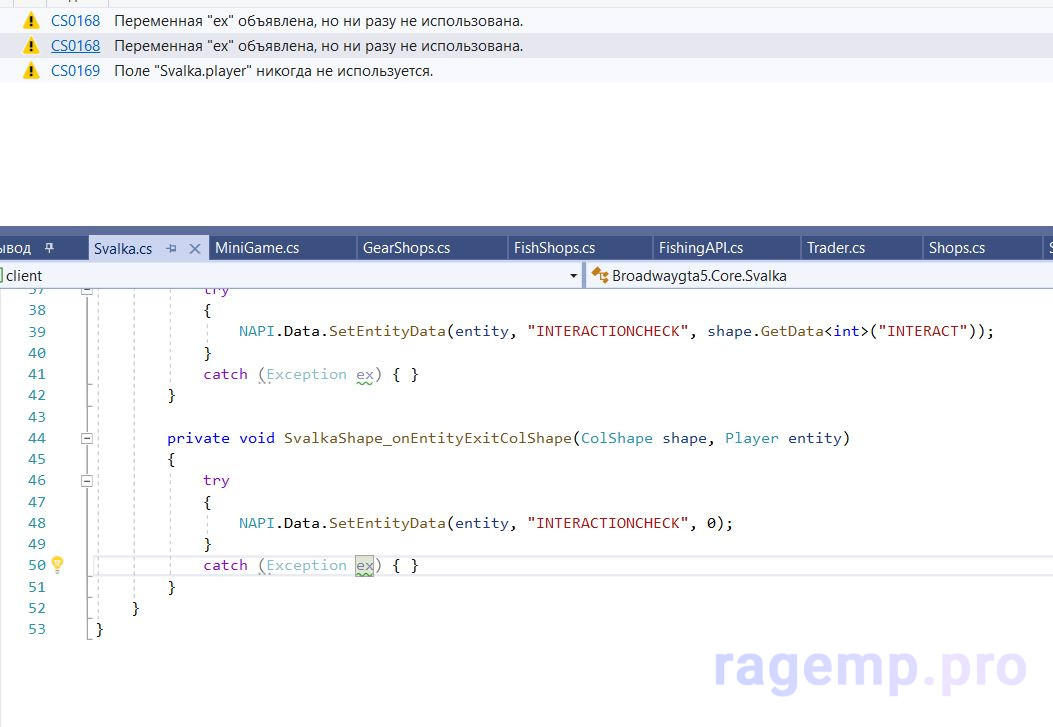Viewport: 1053px width, 727px height.
Task: Click the warning icon of the CS0169 entry
Action: point(31,71)
